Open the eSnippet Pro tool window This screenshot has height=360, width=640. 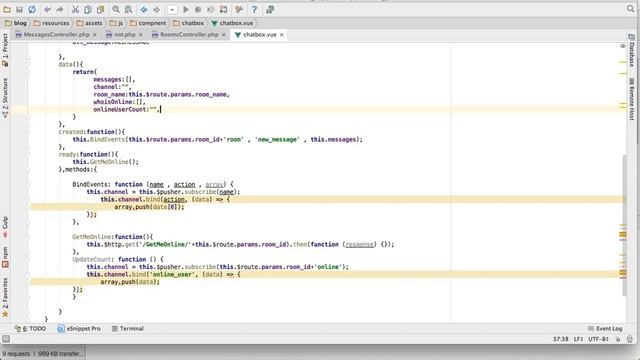pyautogui.click(x=79, y=329)
